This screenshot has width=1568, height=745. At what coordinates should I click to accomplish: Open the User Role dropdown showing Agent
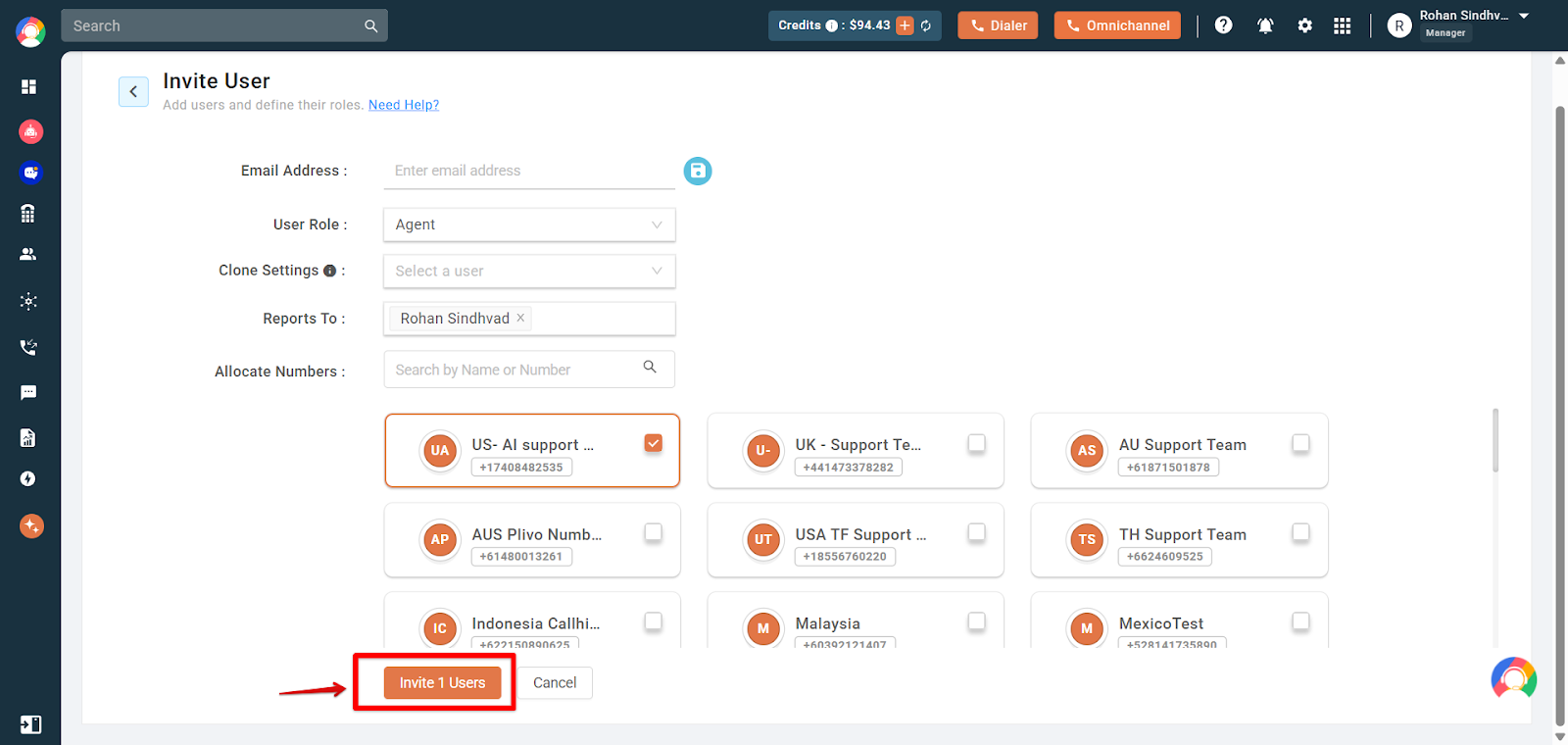(529, 224)
